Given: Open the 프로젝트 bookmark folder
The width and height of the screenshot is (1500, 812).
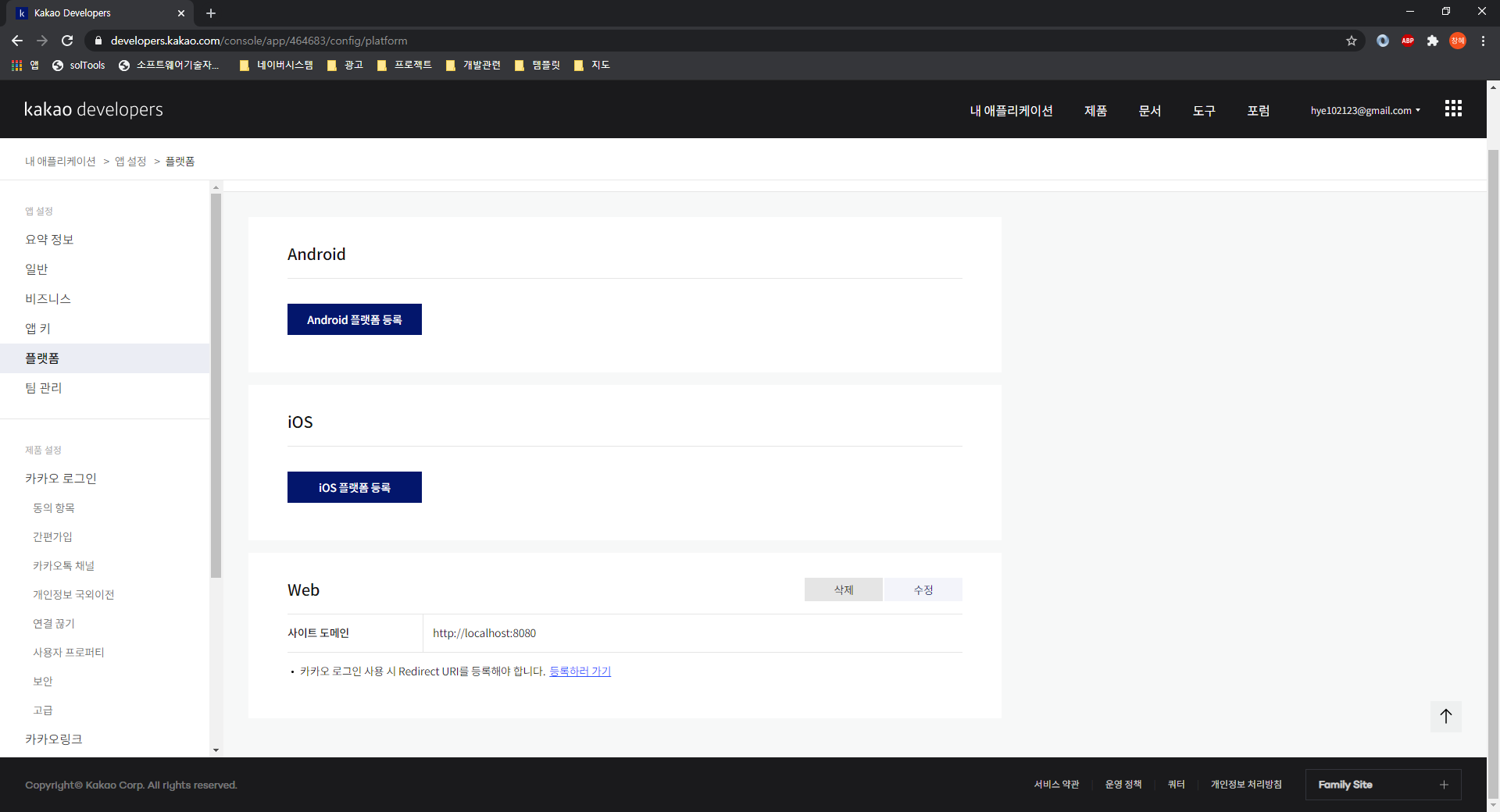Looking at the screenshot, I should [x=404, y=65].
